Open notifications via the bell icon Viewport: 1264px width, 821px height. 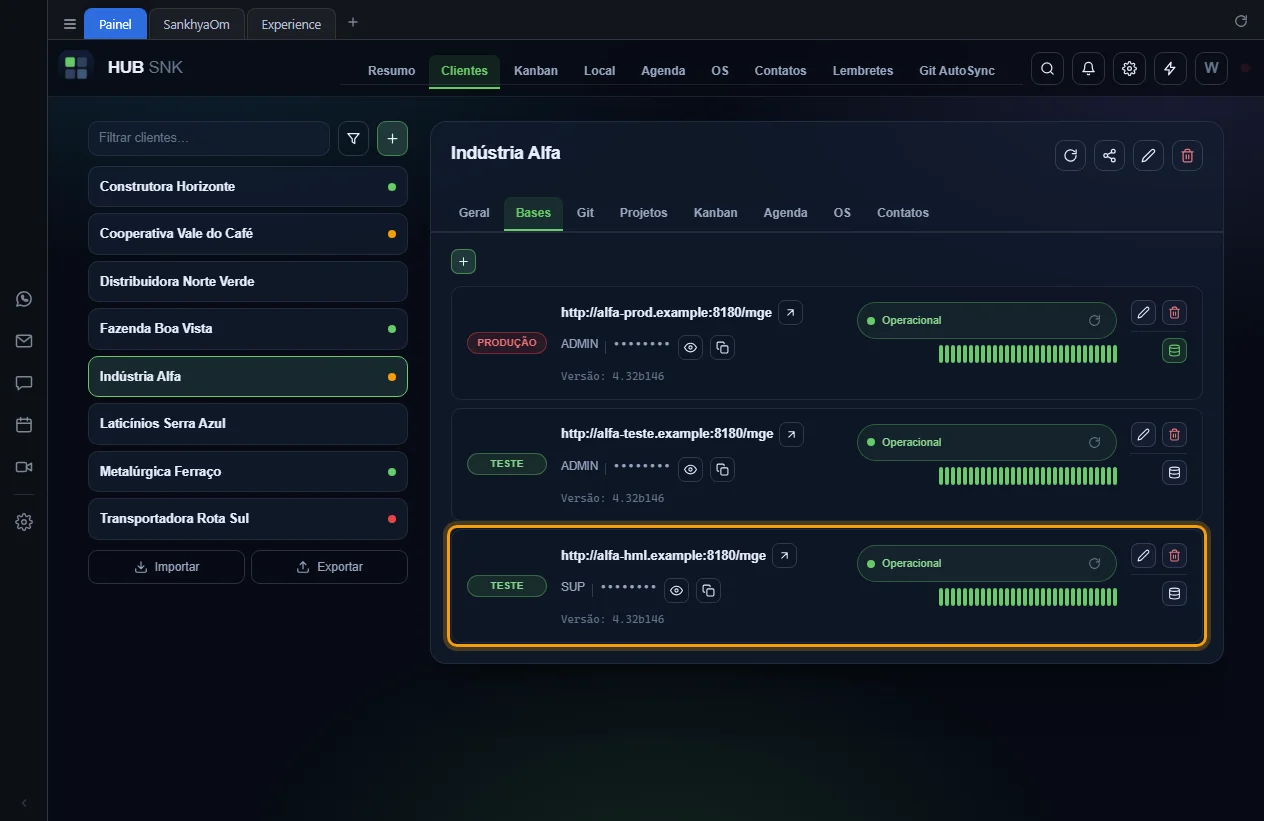click(1088, 69)
